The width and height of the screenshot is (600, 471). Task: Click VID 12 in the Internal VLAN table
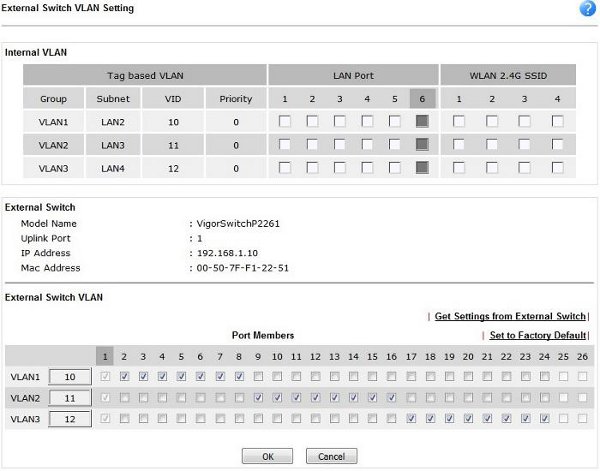173,168
